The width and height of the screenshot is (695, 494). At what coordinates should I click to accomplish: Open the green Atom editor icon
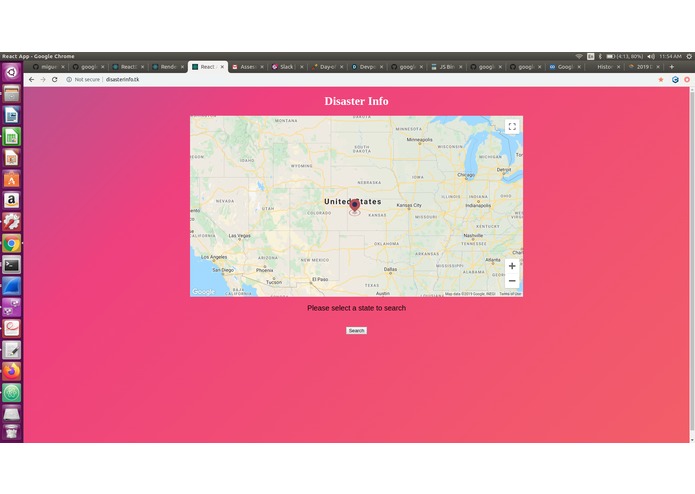pos(12,393)
